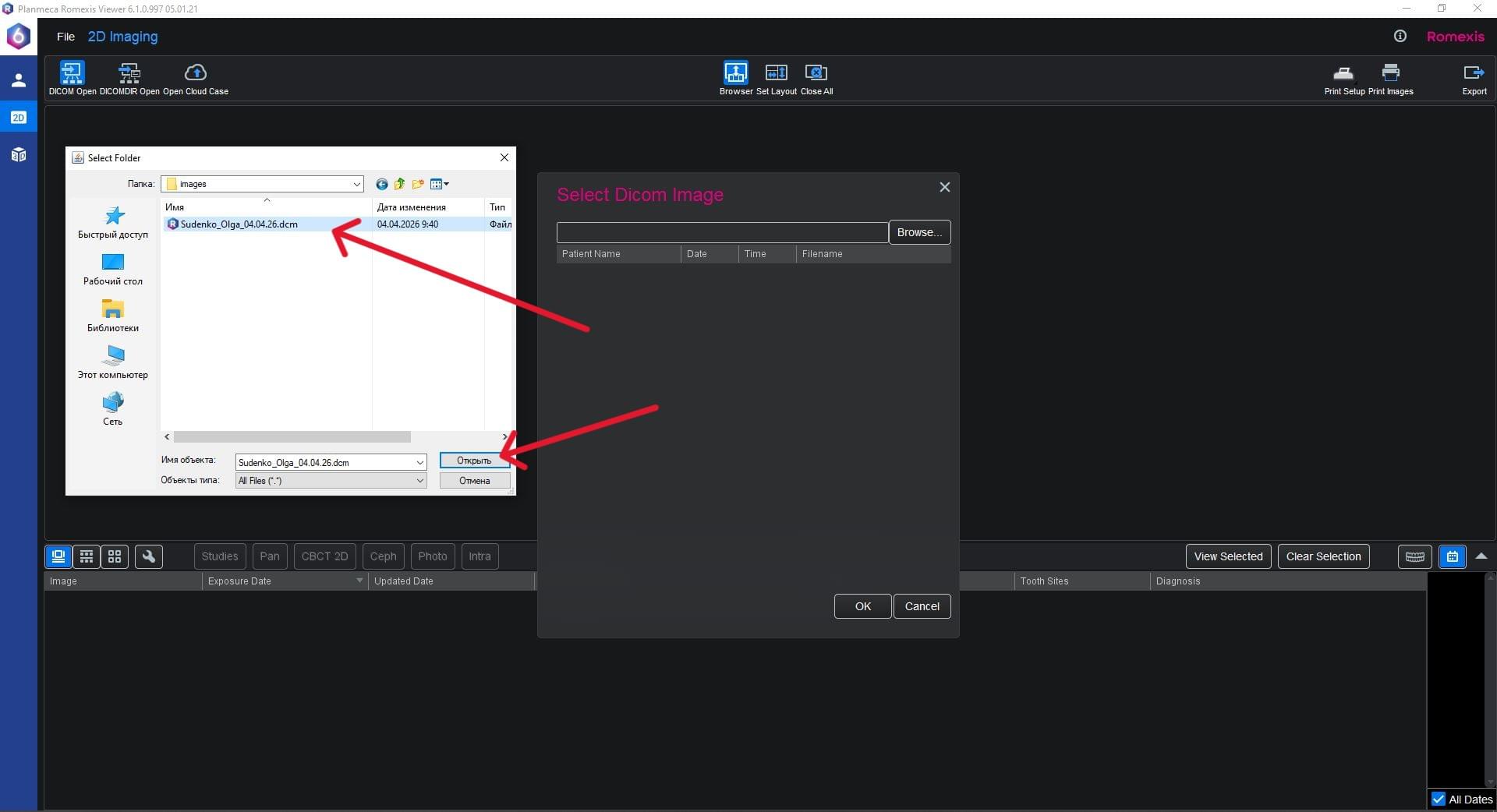This screenshot has height=812, width=1497.
Task: Click the DICOM Open toolbar icon
Action: pos(72,73)
